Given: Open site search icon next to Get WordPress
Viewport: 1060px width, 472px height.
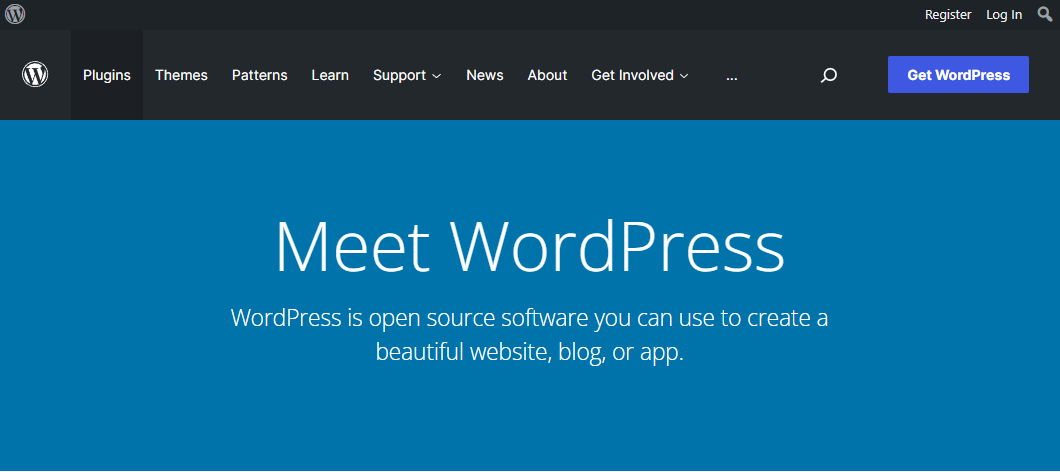Looking at the screenshot, I should coord(829,75).
